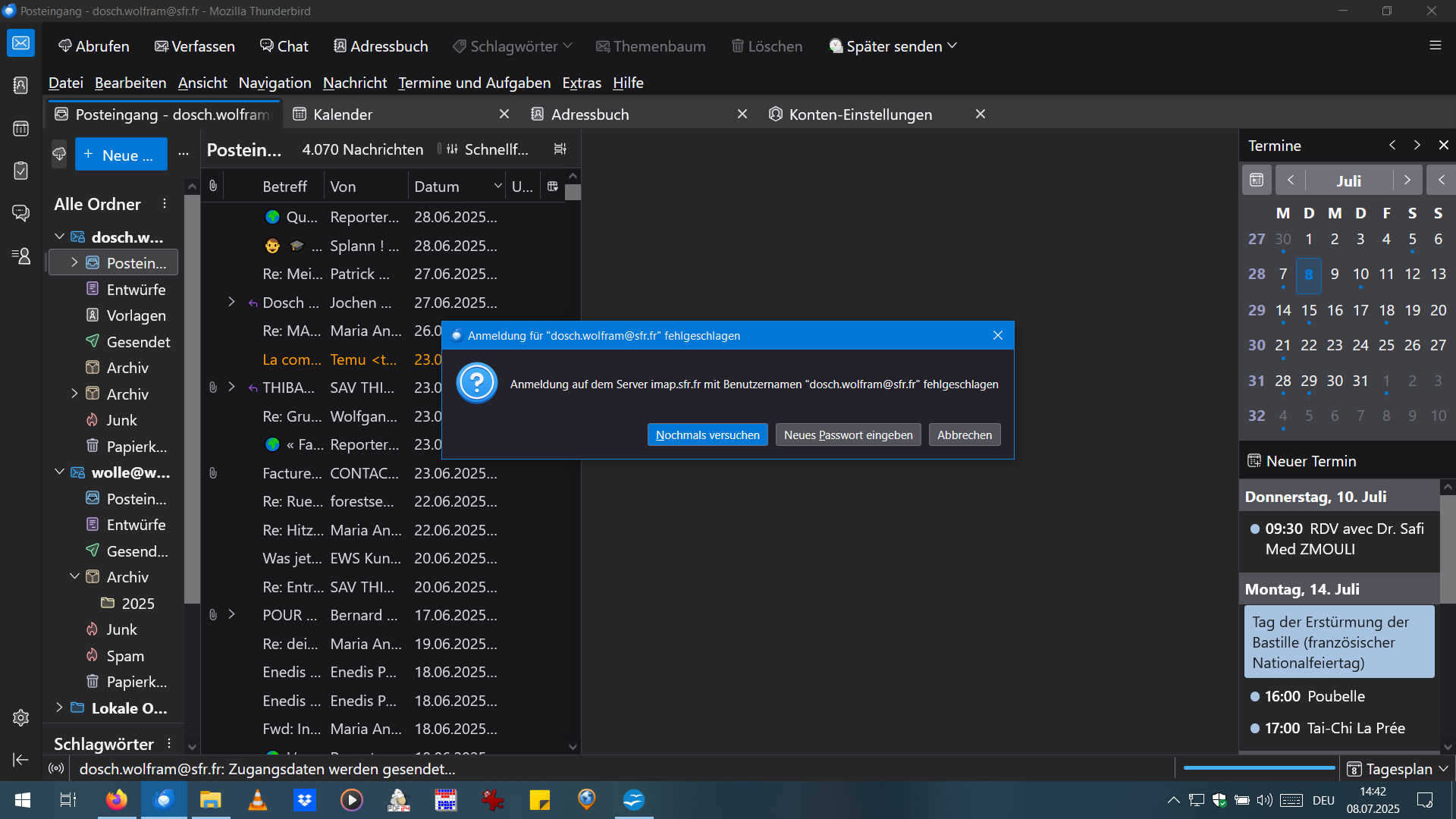Toggle Tagesplan status bar button
Viewport: 1456px width, 819px height.
(x=1398, y=769)
